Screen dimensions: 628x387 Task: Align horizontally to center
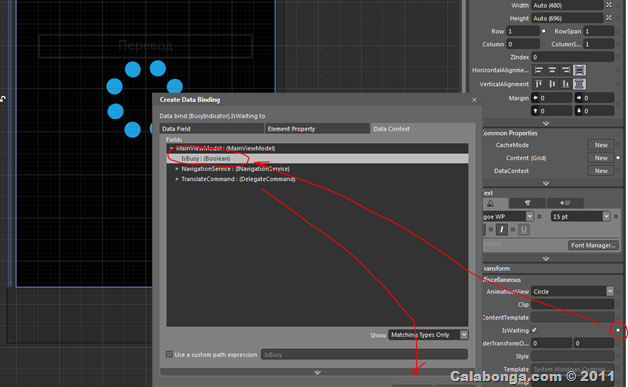pyautogui.click(x=552, y=71)
